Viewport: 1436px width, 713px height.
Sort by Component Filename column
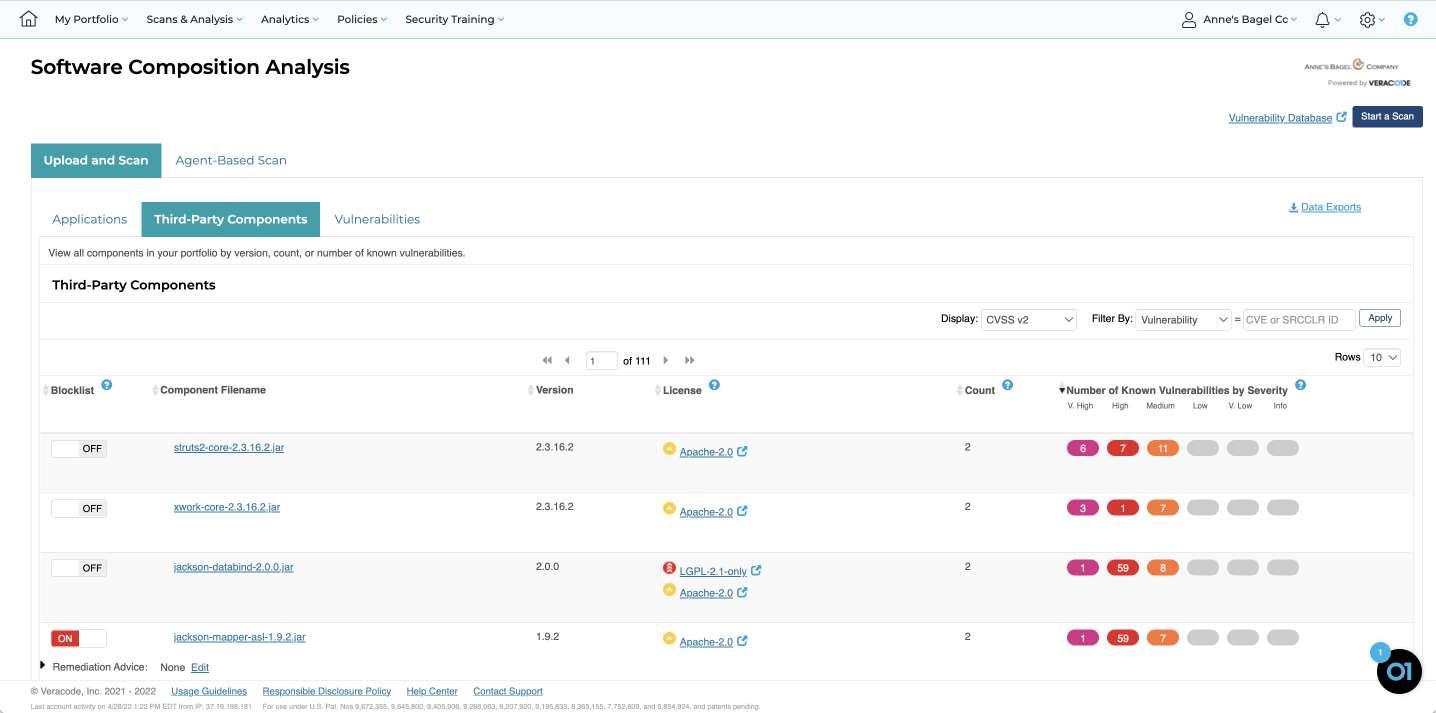coord(155,390)
